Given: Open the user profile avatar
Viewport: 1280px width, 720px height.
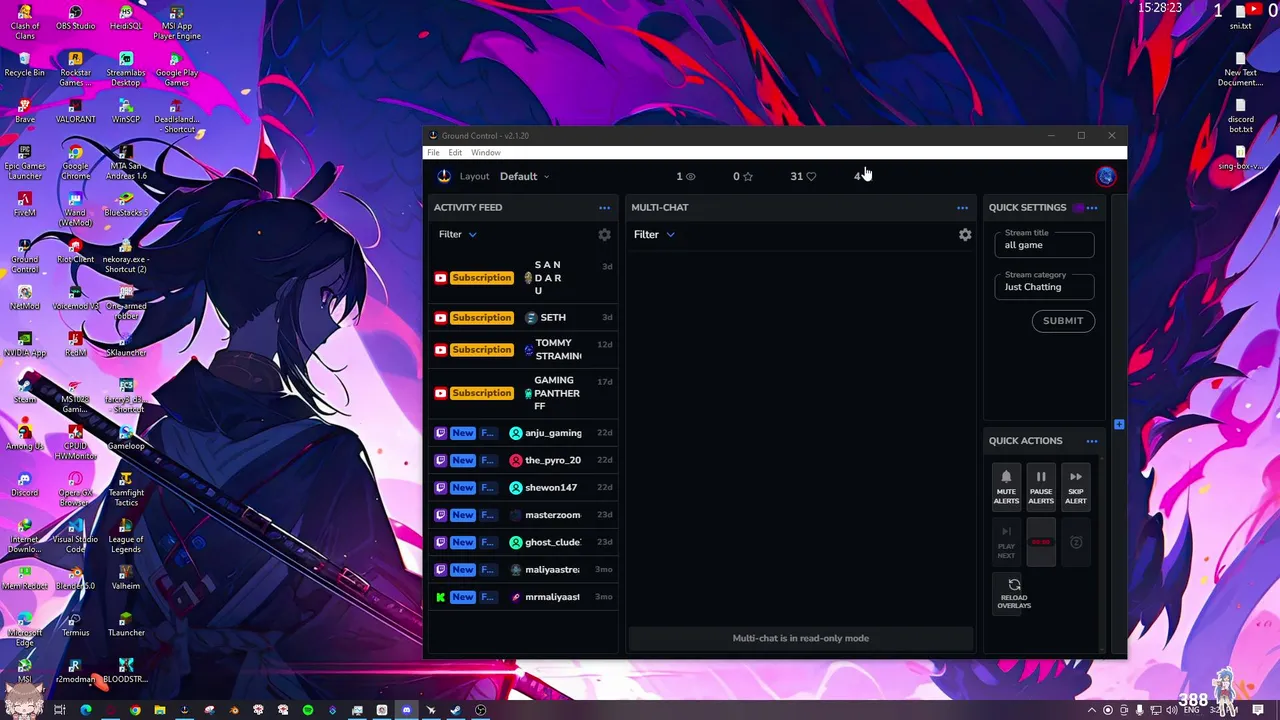Looking at the screenshot, I should pos(1105,177).
